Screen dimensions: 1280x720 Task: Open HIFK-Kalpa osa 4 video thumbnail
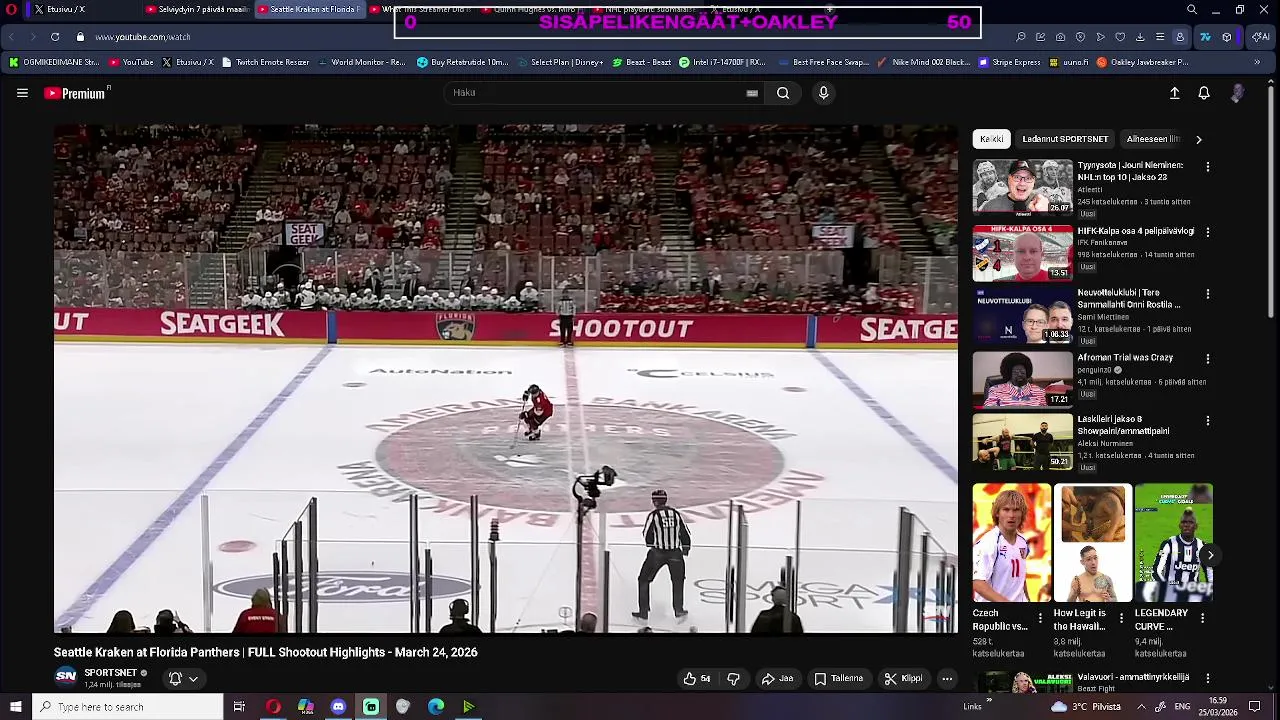coord(1022,253)
